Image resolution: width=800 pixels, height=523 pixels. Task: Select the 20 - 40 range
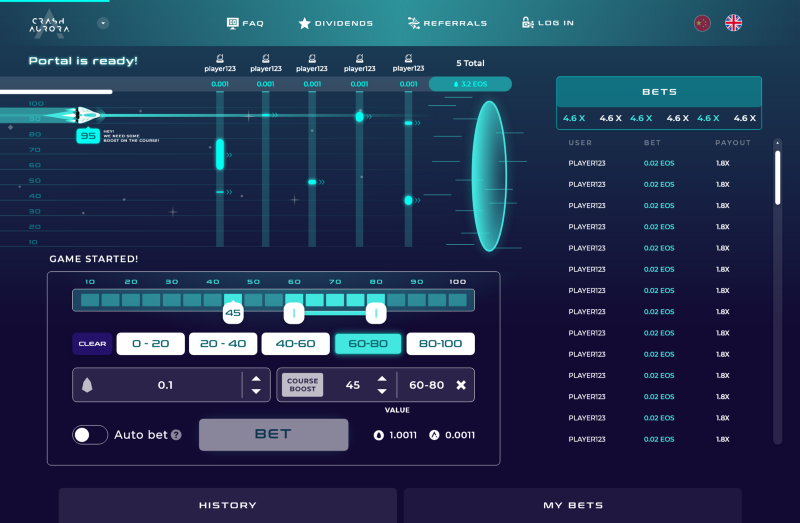(223, 344)
